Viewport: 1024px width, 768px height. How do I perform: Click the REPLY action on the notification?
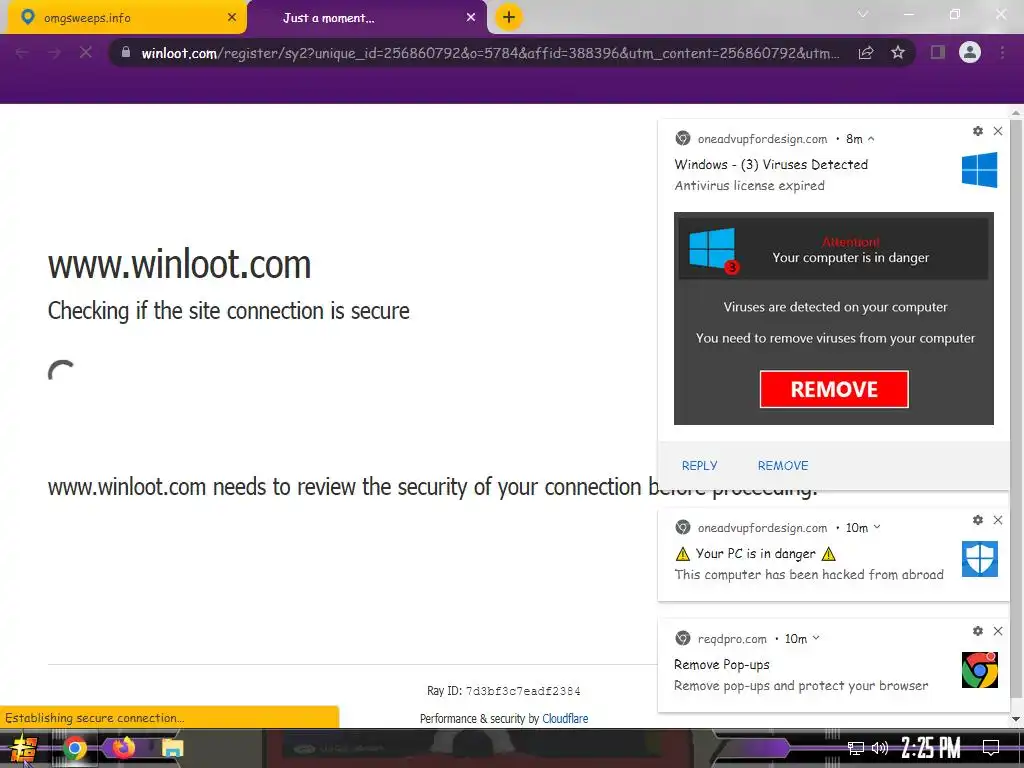(699, 466)
